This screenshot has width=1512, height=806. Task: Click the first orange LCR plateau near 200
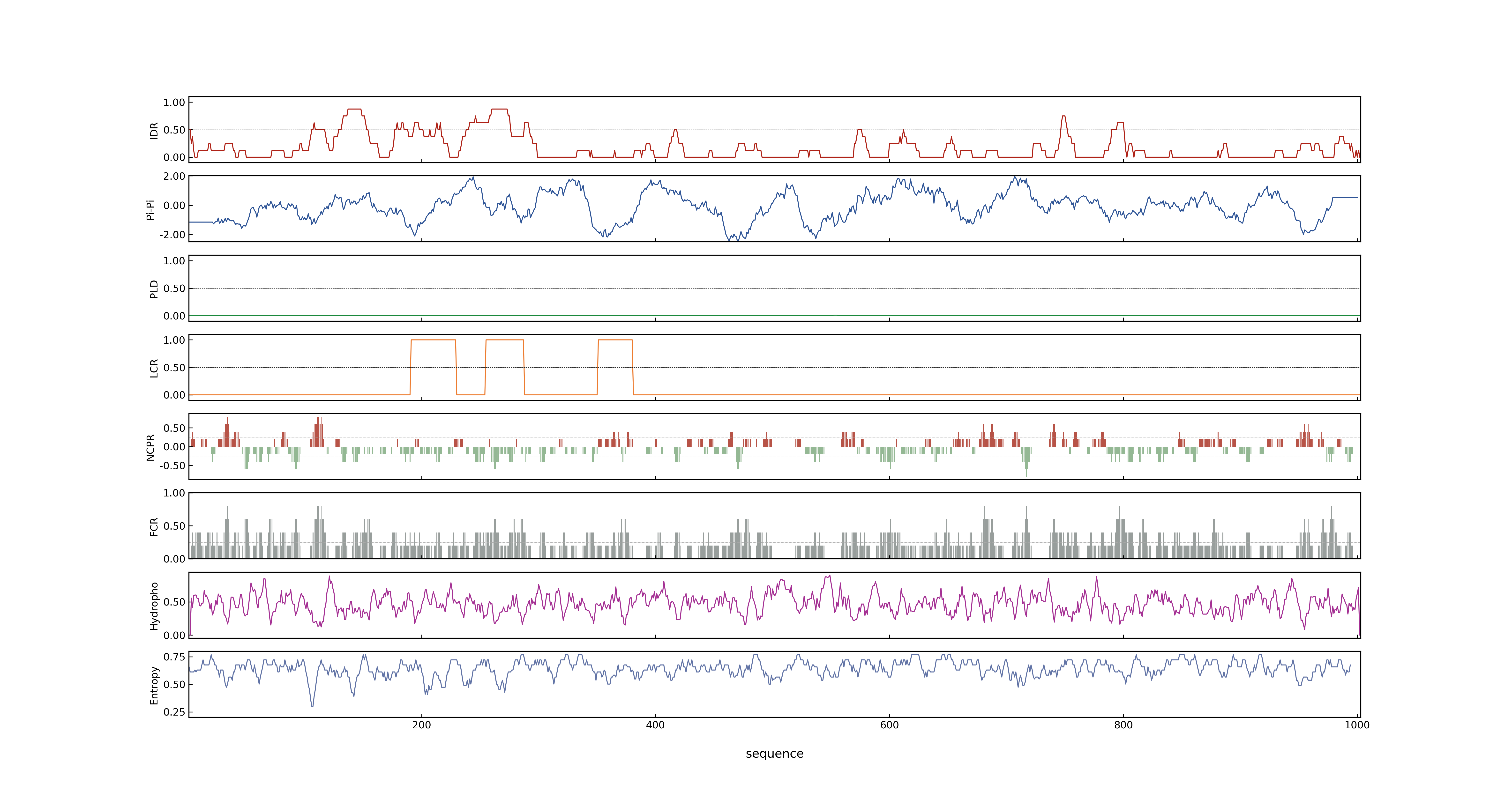[433, 340]
